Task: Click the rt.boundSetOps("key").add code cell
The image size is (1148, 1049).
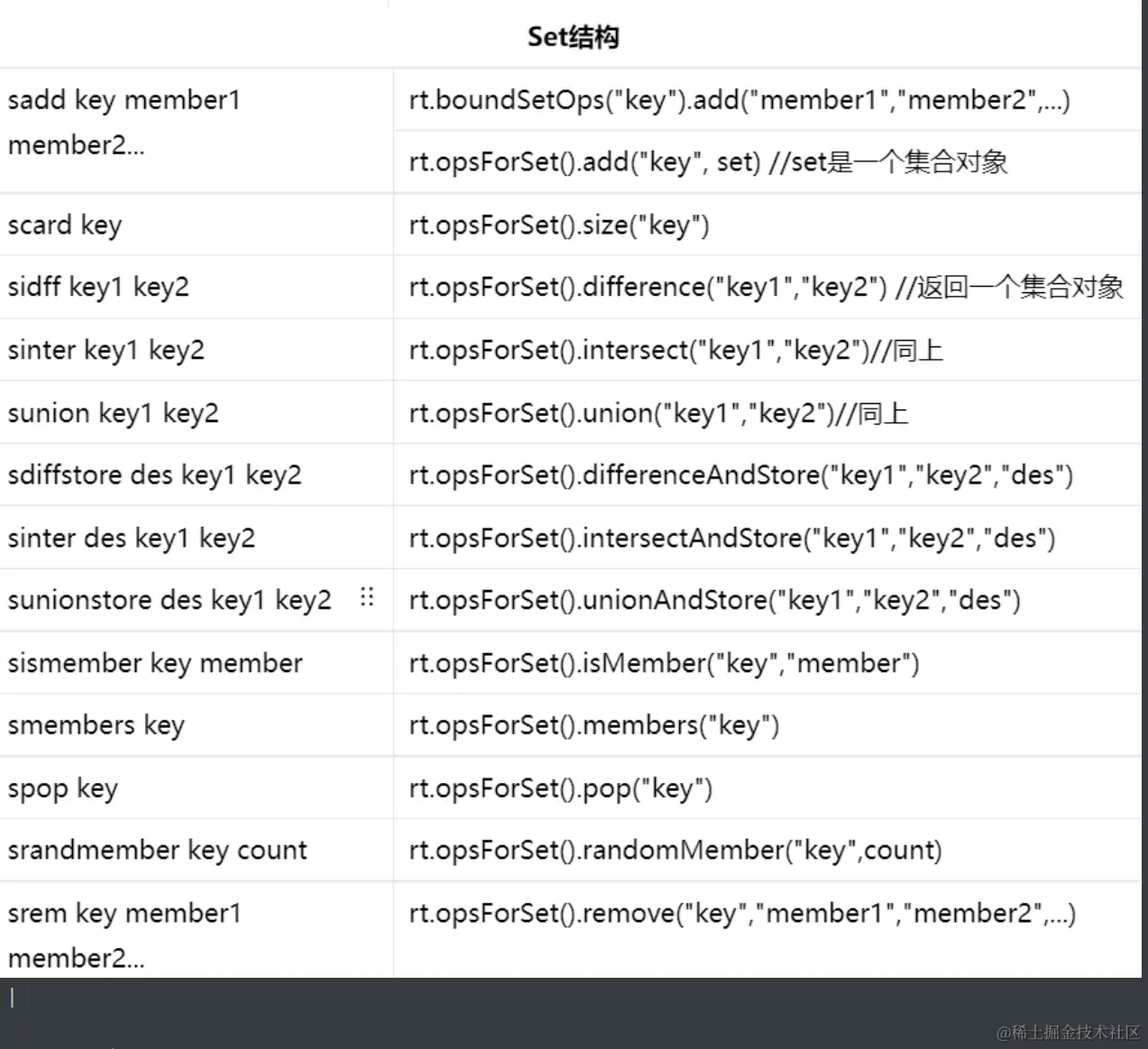Action: tap(739, 100)
